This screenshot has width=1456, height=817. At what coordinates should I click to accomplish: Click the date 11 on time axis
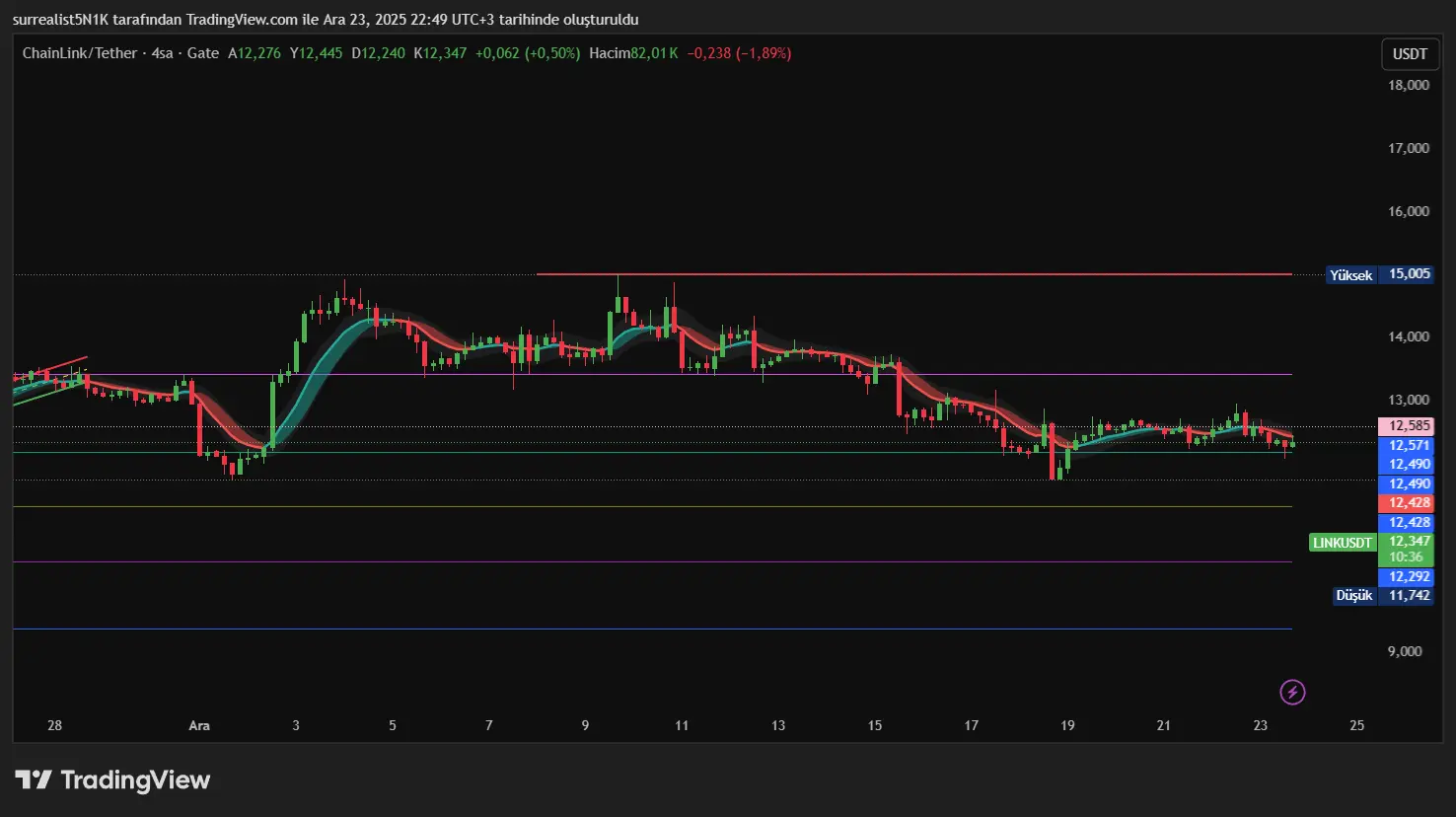point(682,726)
